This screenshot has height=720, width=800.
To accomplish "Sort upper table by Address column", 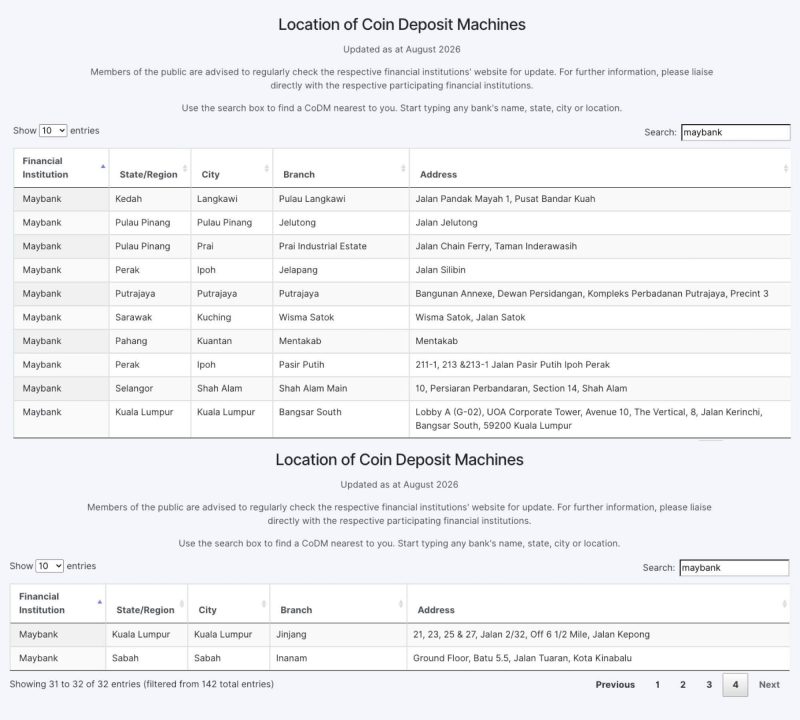I will coord(600,168).
